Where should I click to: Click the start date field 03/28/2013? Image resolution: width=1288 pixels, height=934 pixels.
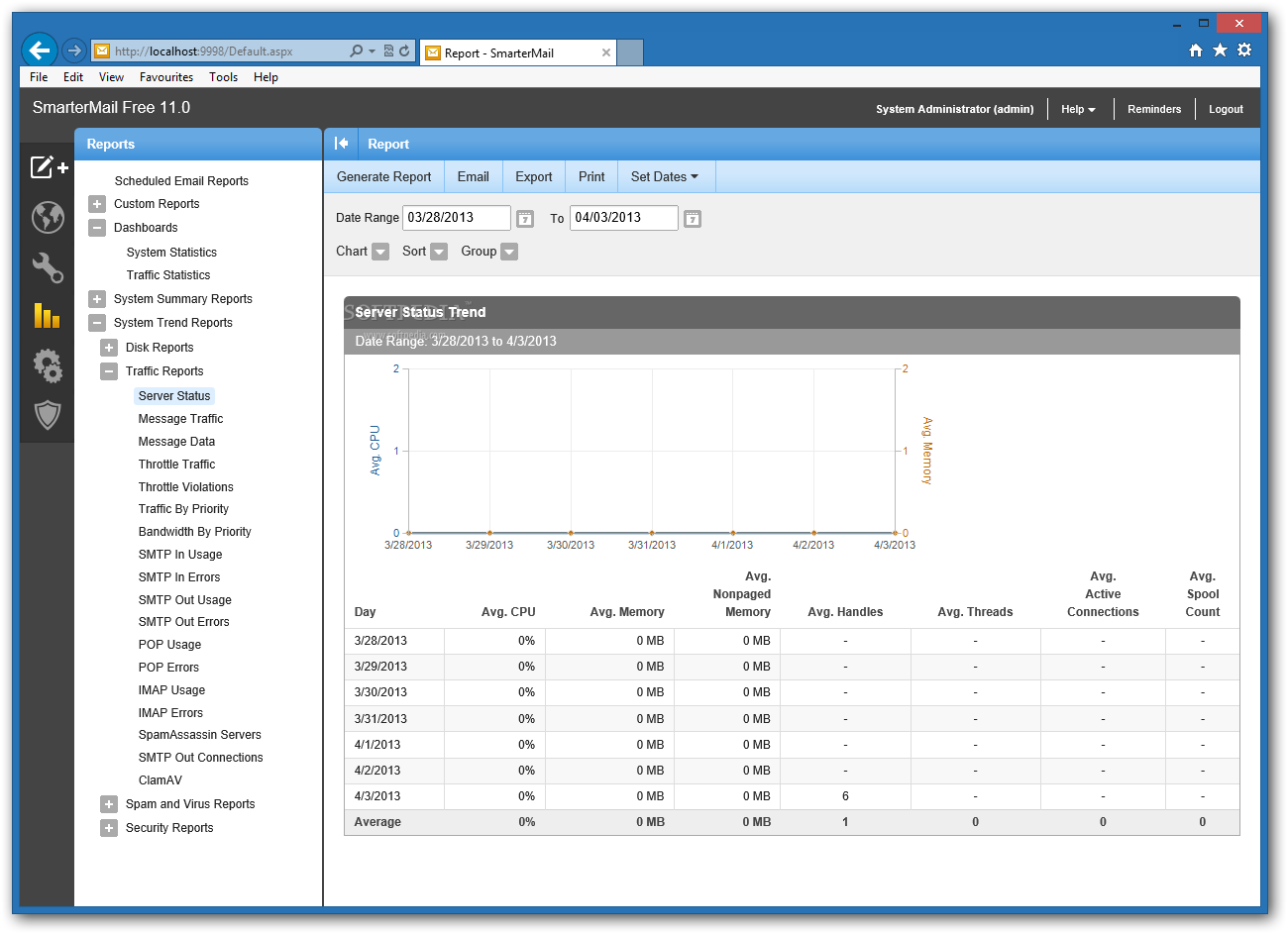point(457,218)
